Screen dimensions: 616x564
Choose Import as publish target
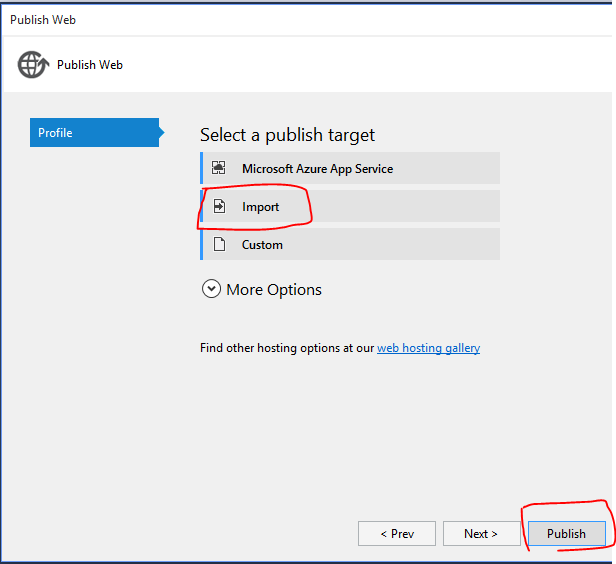[261, 207]
